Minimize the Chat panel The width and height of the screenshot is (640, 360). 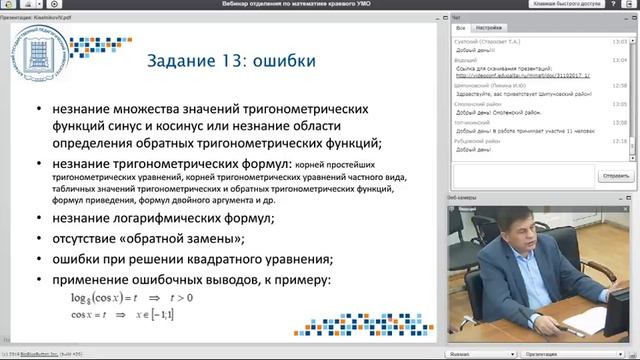627,18
